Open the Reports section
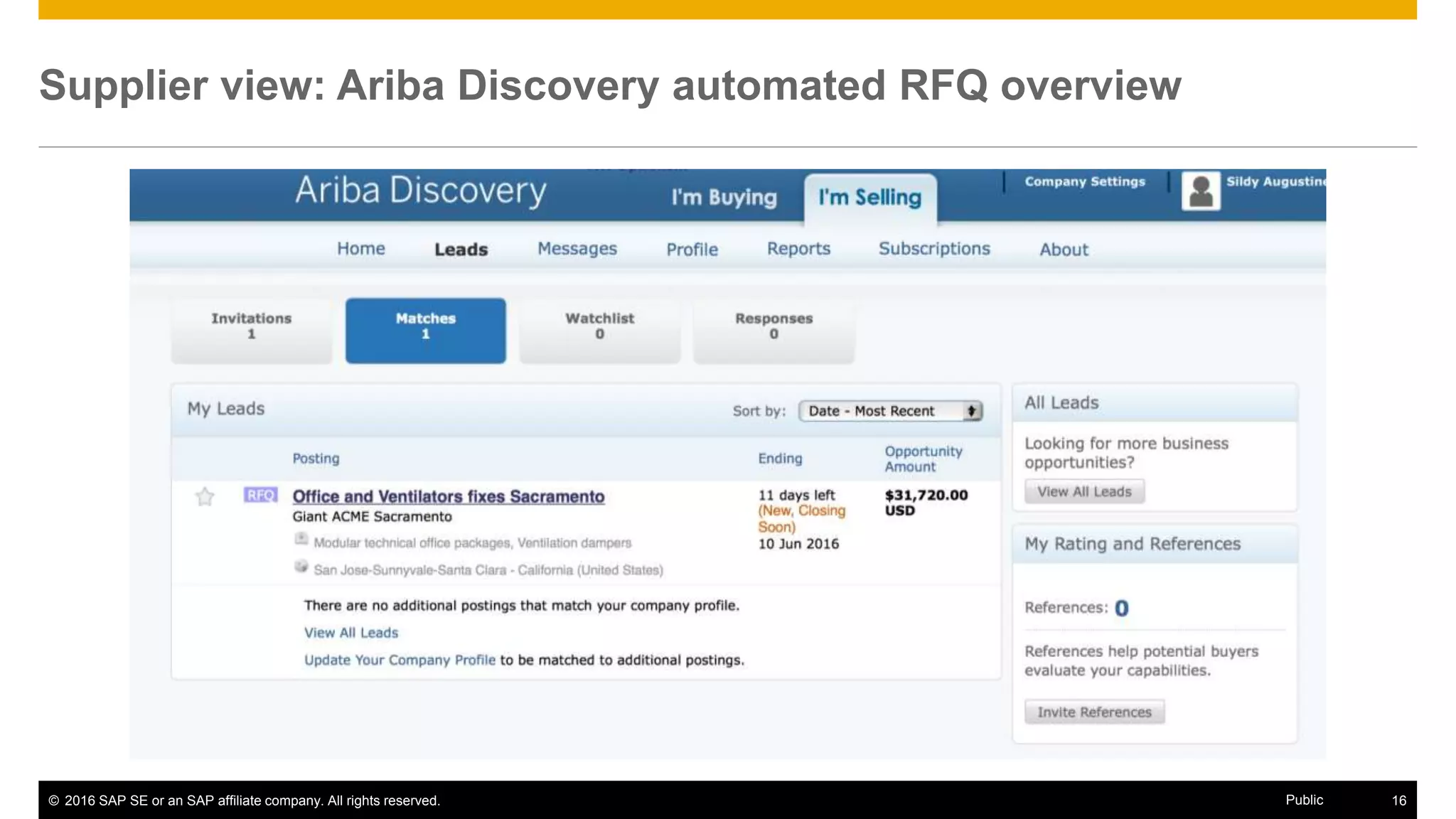Image resolution: width=1456 pixels, height=819 pixels. [798, 249]
